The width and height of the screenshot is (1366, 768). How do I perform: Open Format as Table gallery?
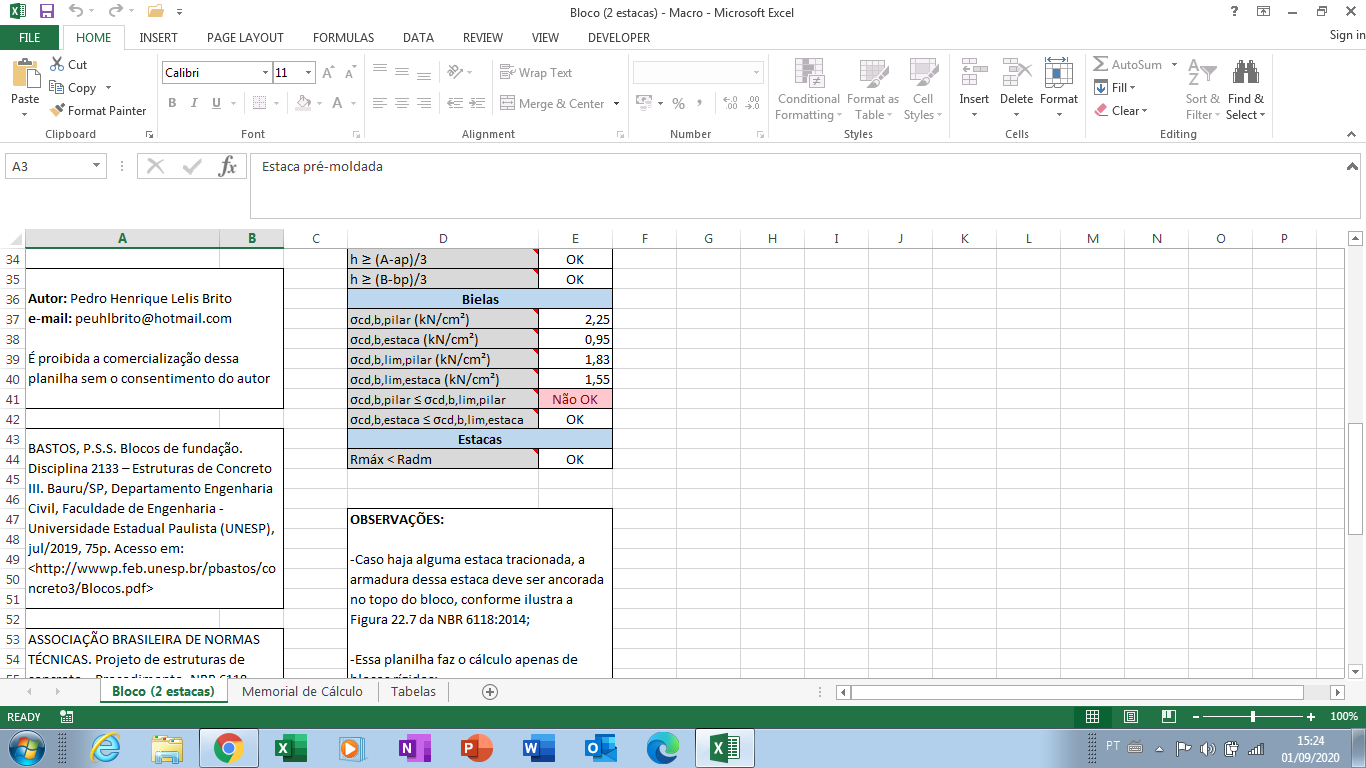pos(872,88)
